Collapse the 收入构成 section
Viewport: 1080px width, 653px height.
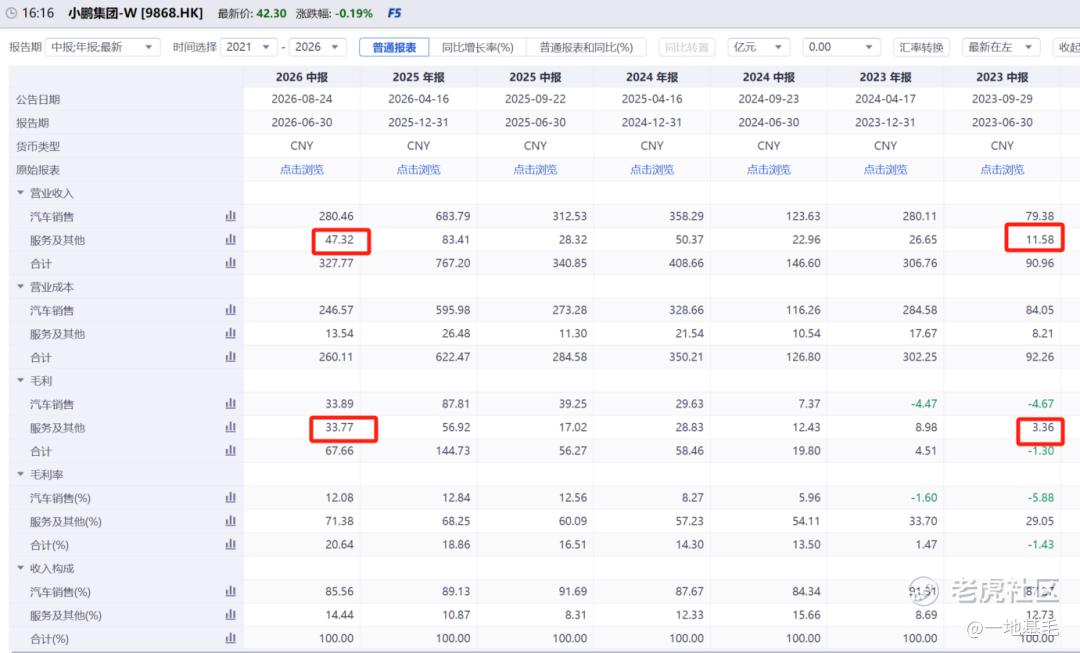20,568
